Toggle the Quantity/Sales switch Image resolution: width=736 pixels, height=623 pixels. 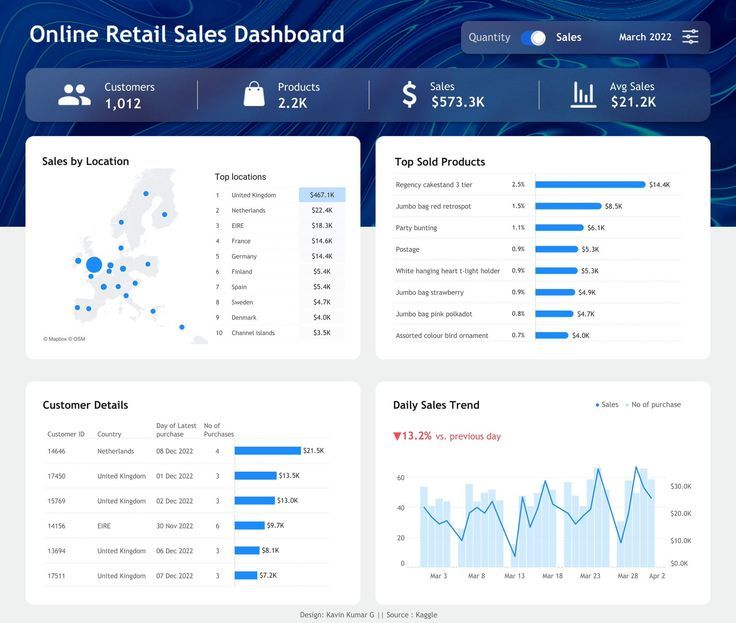(x=533, y=38)
